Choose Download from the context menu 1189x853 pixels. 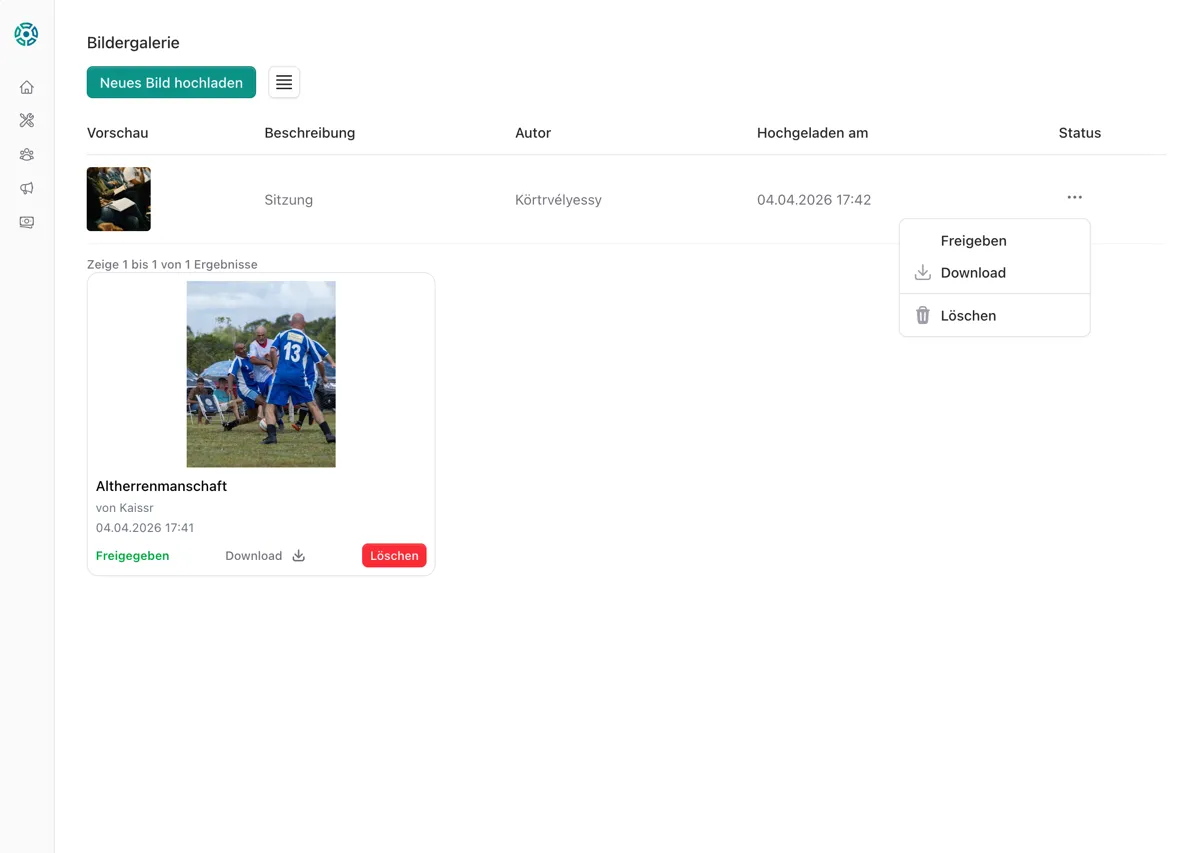tap(973, 273)
